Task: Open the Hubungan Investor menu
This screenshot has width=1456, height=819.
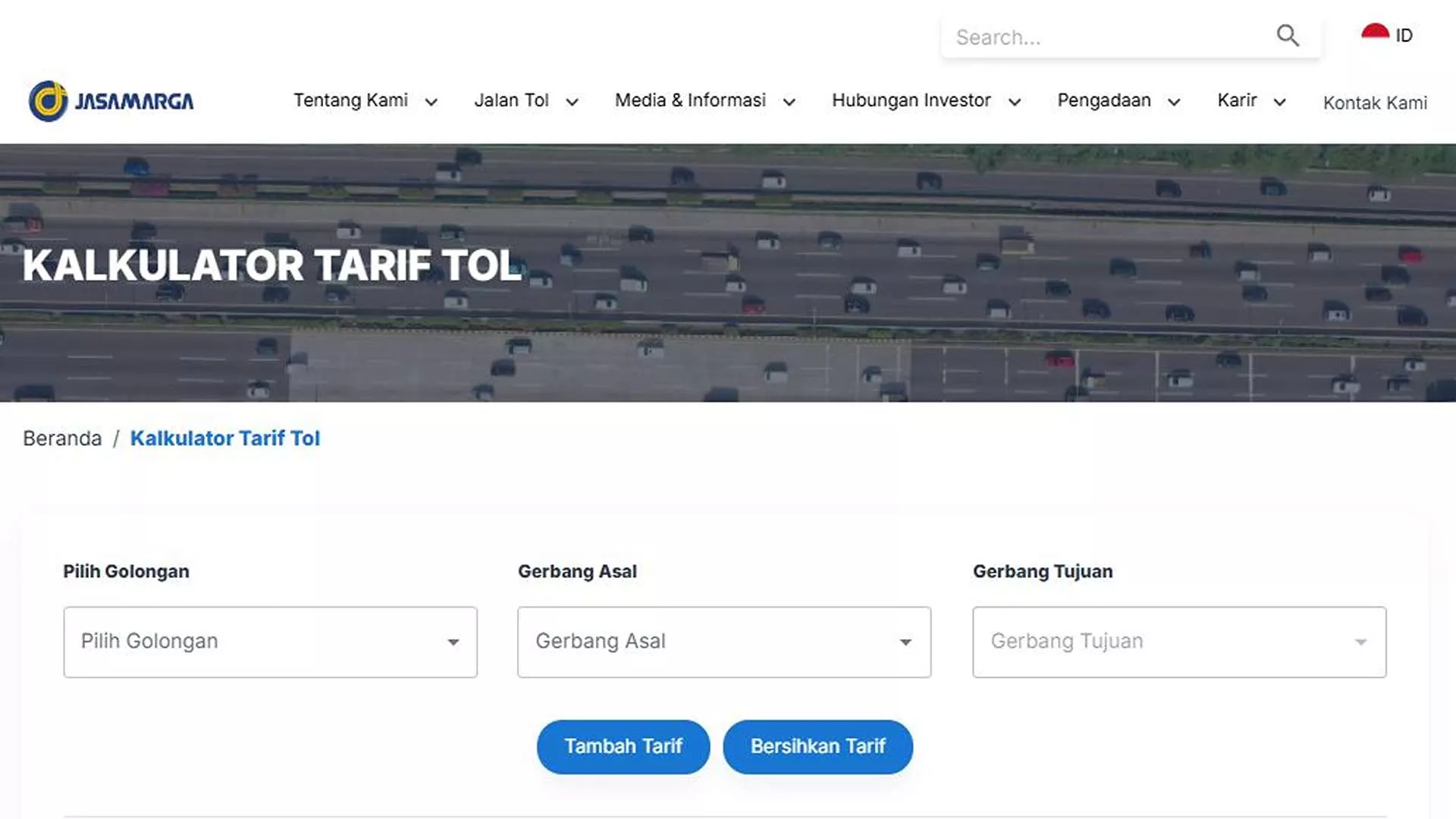Action: click(912, 100)
